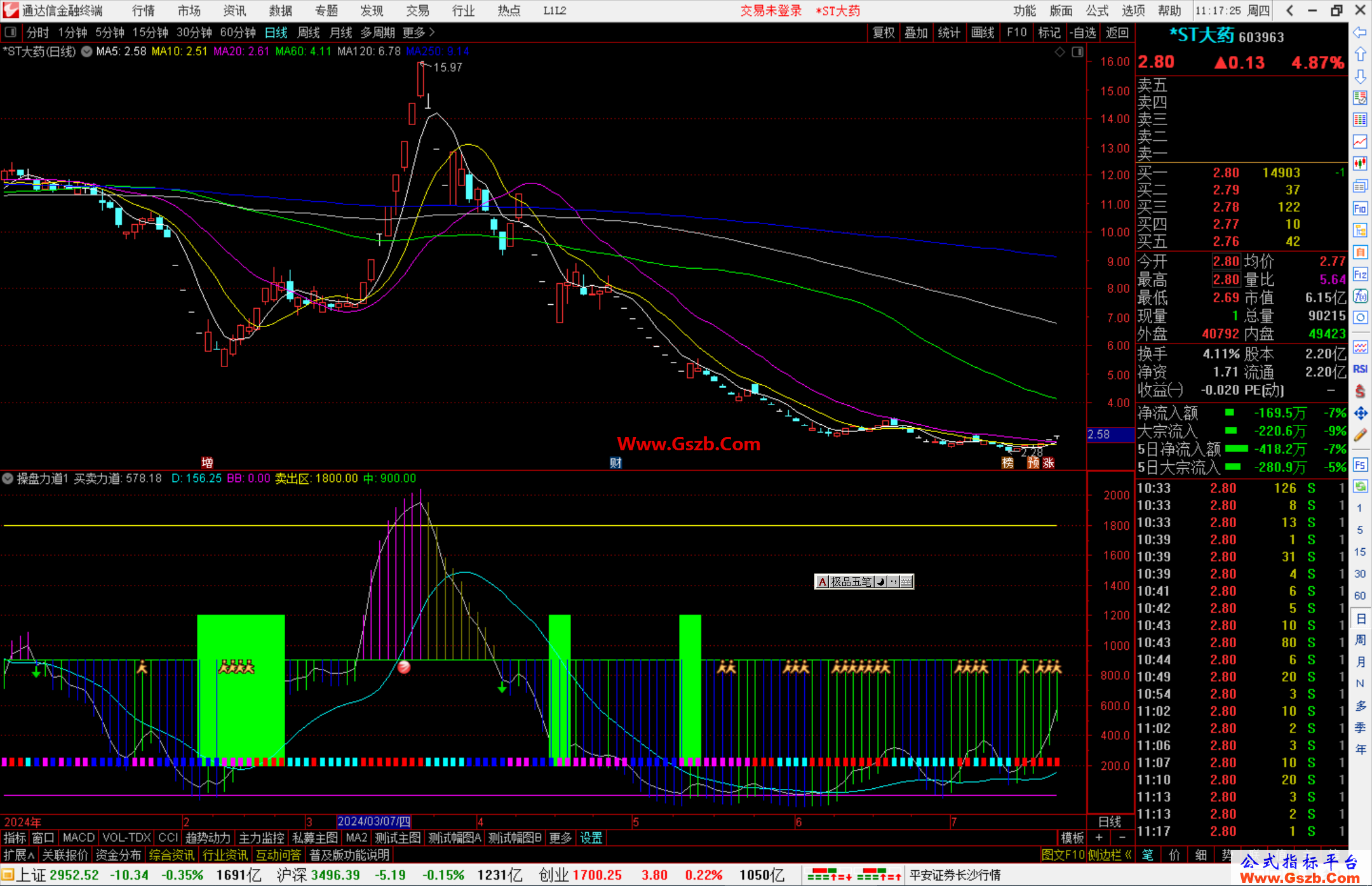Image resolution: width=1372 pixels, height=886 pixels.
Task: Click the green refresh sidebar icon
Action: [x=1360, y=487]
